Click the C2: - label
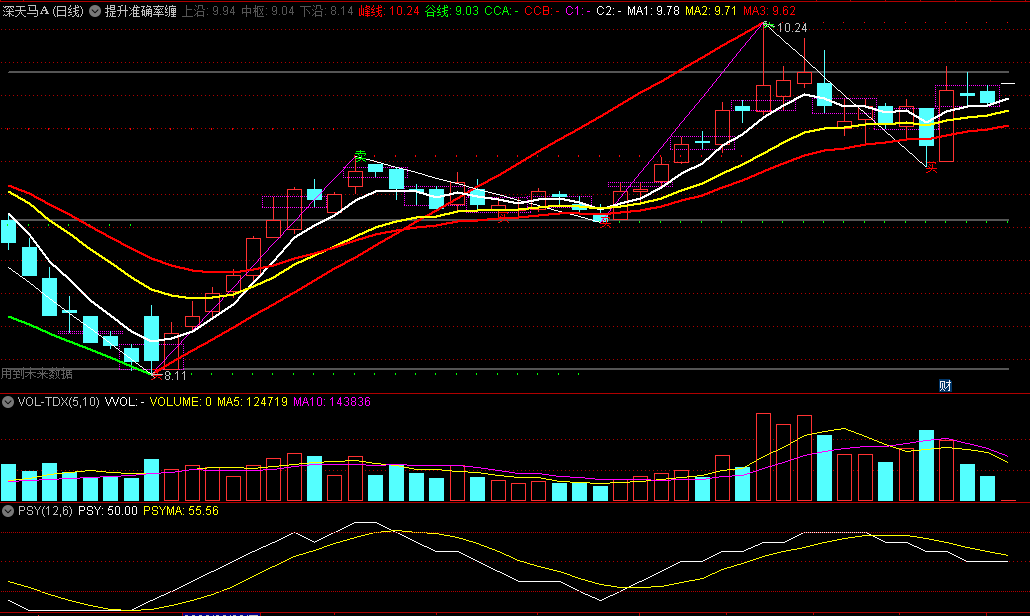Viewport: 1030px width, 616px height. click(x=608, y=11)
